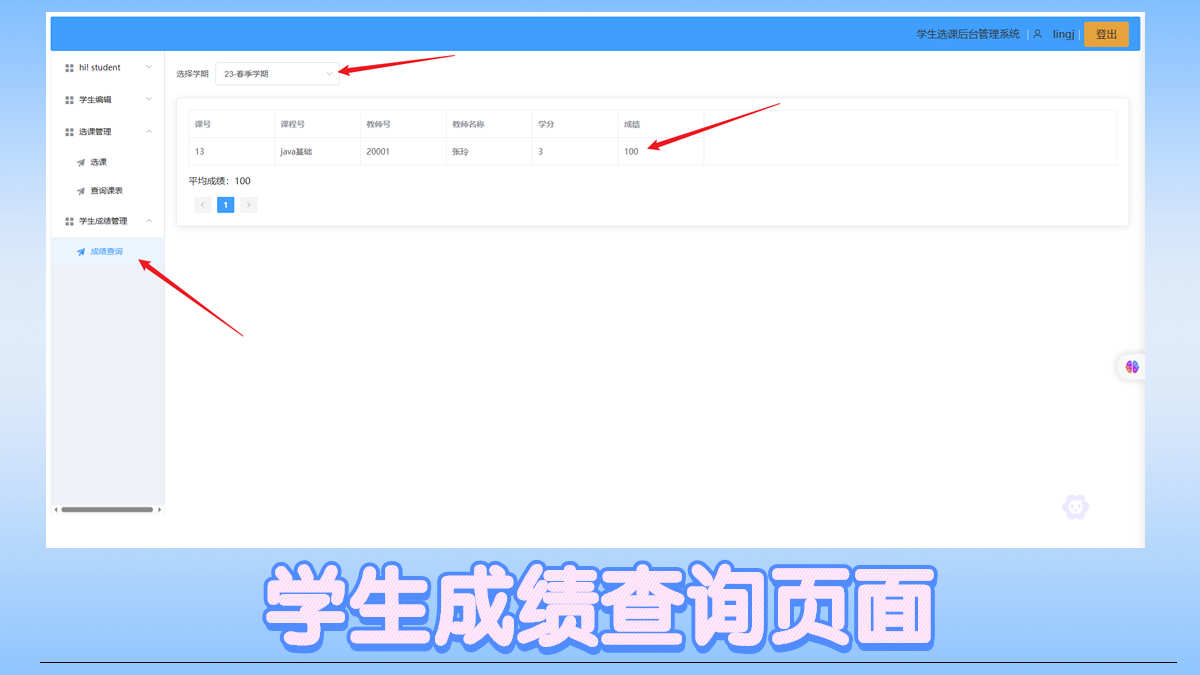Collapse the 学生成绩管理 submenu chevron
This screenshot has width=1200, height=675.
tap(149, 221)
